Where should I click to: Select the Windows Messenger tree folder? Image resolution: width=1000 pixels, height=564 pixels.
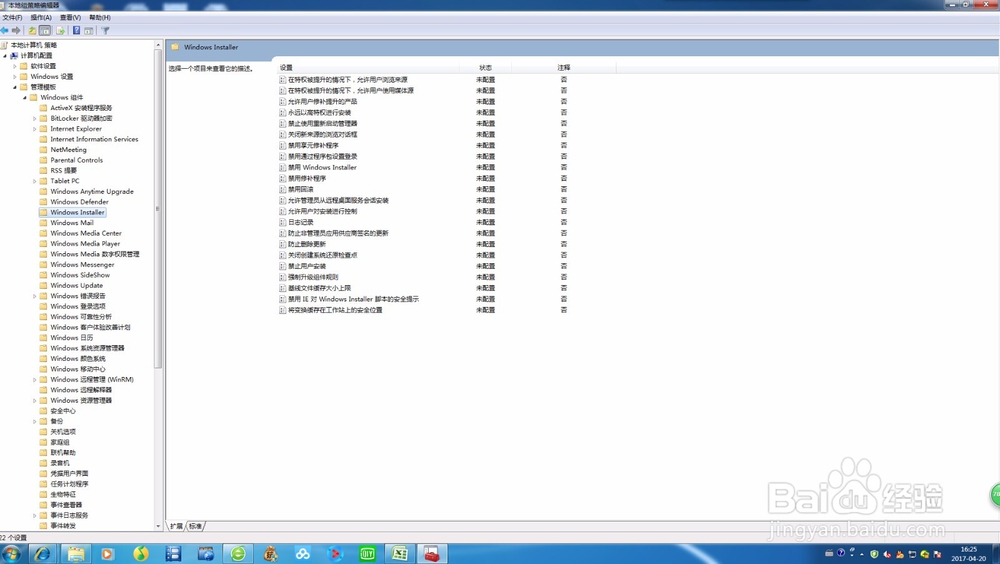(82, 265)
